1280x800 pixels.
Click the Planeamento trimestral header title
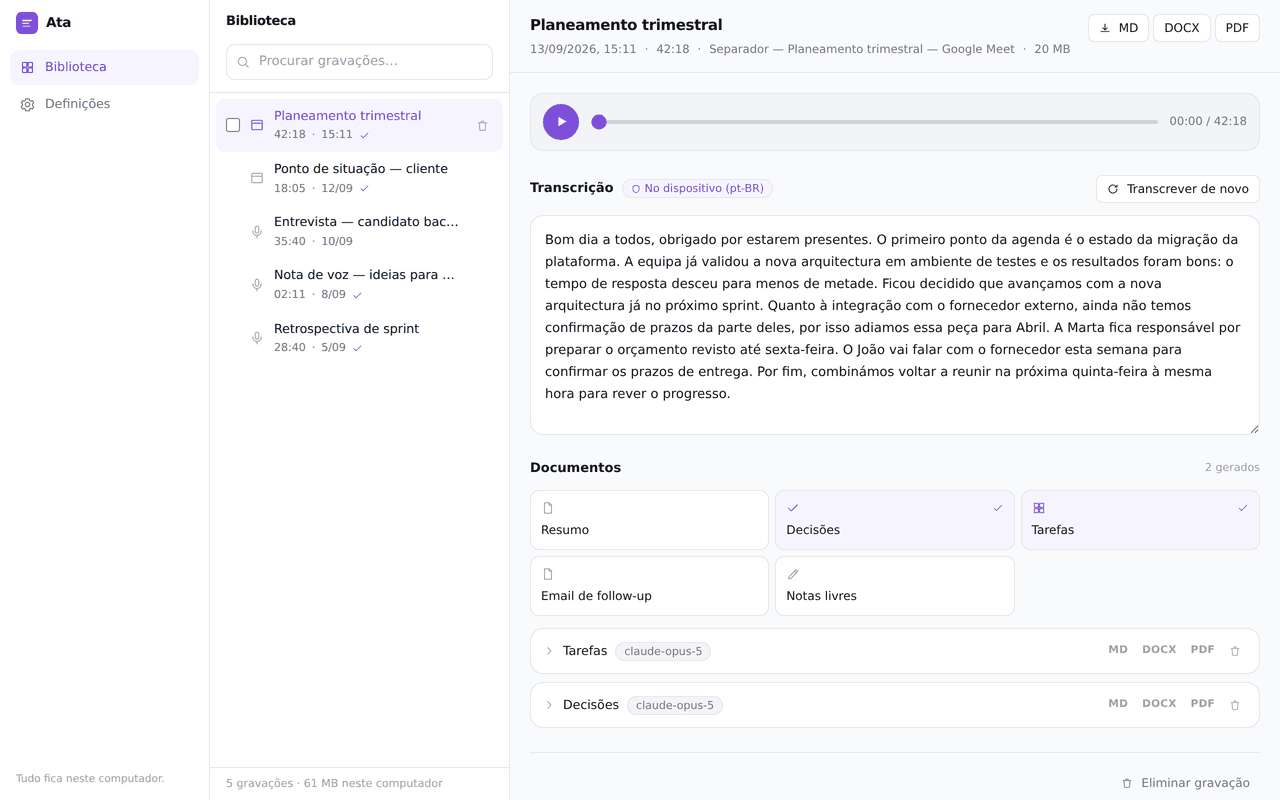[626, 25]
